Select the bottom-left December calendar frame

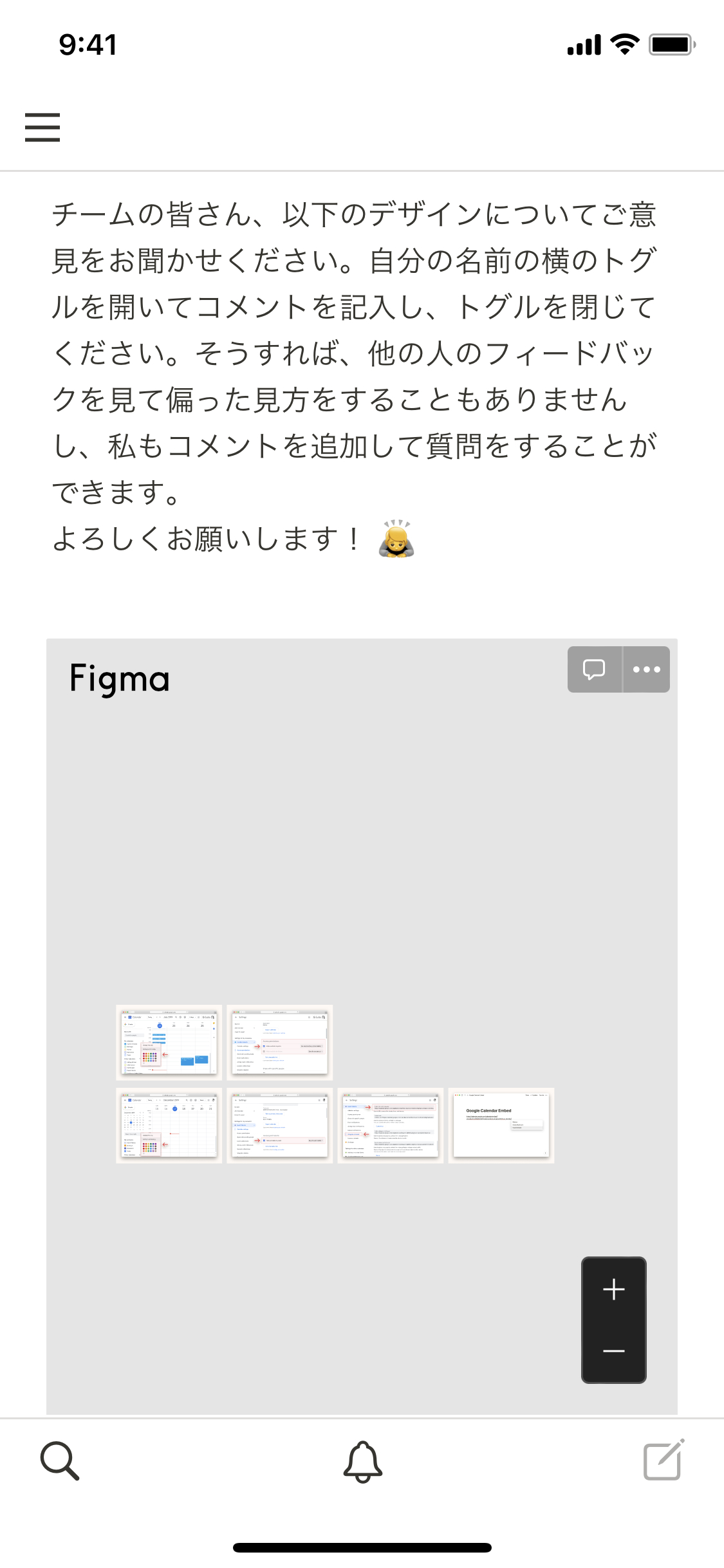[x=169, y=1126]
